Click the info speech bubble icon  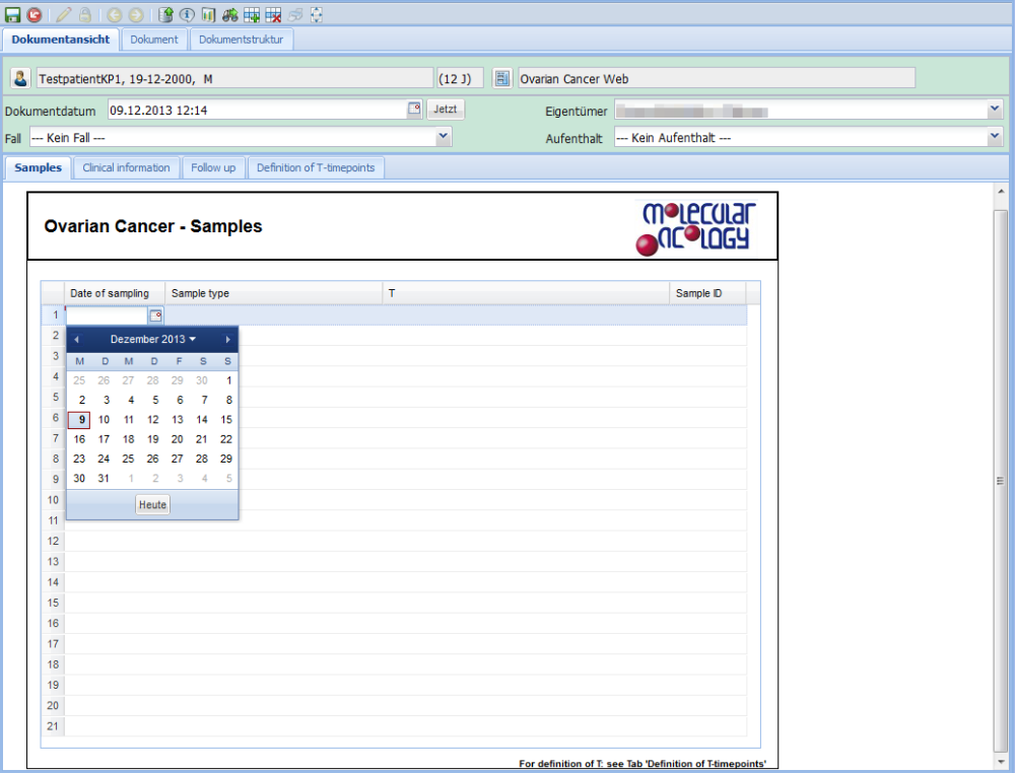[x=187, y=15]
